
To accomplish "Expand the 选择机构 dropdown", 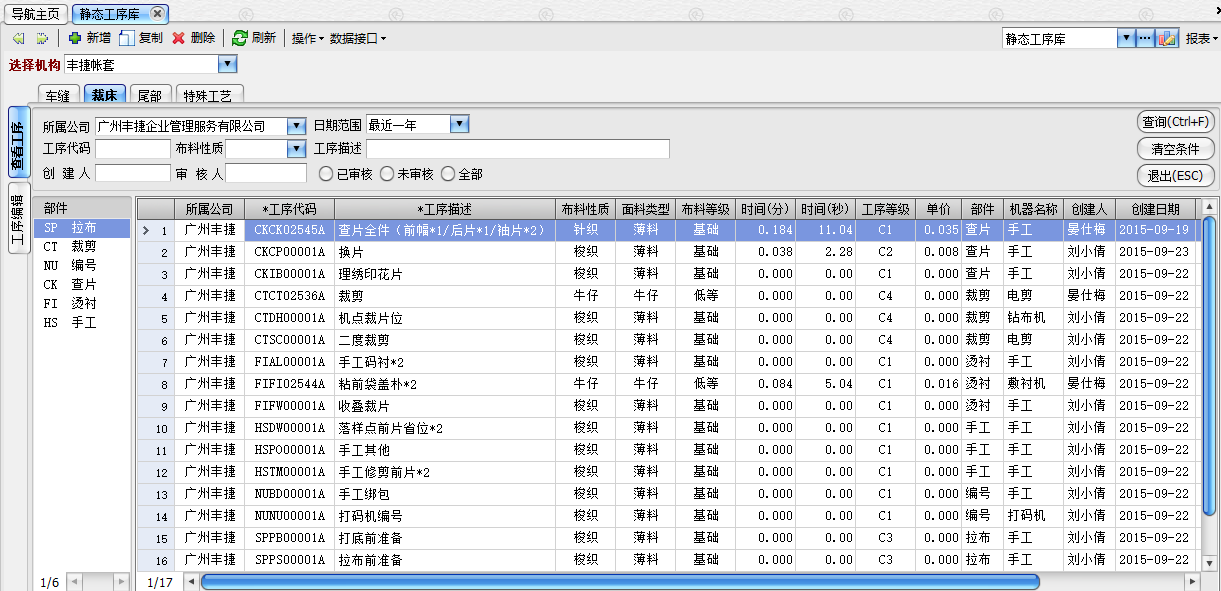I will click(x=227, y=65).
